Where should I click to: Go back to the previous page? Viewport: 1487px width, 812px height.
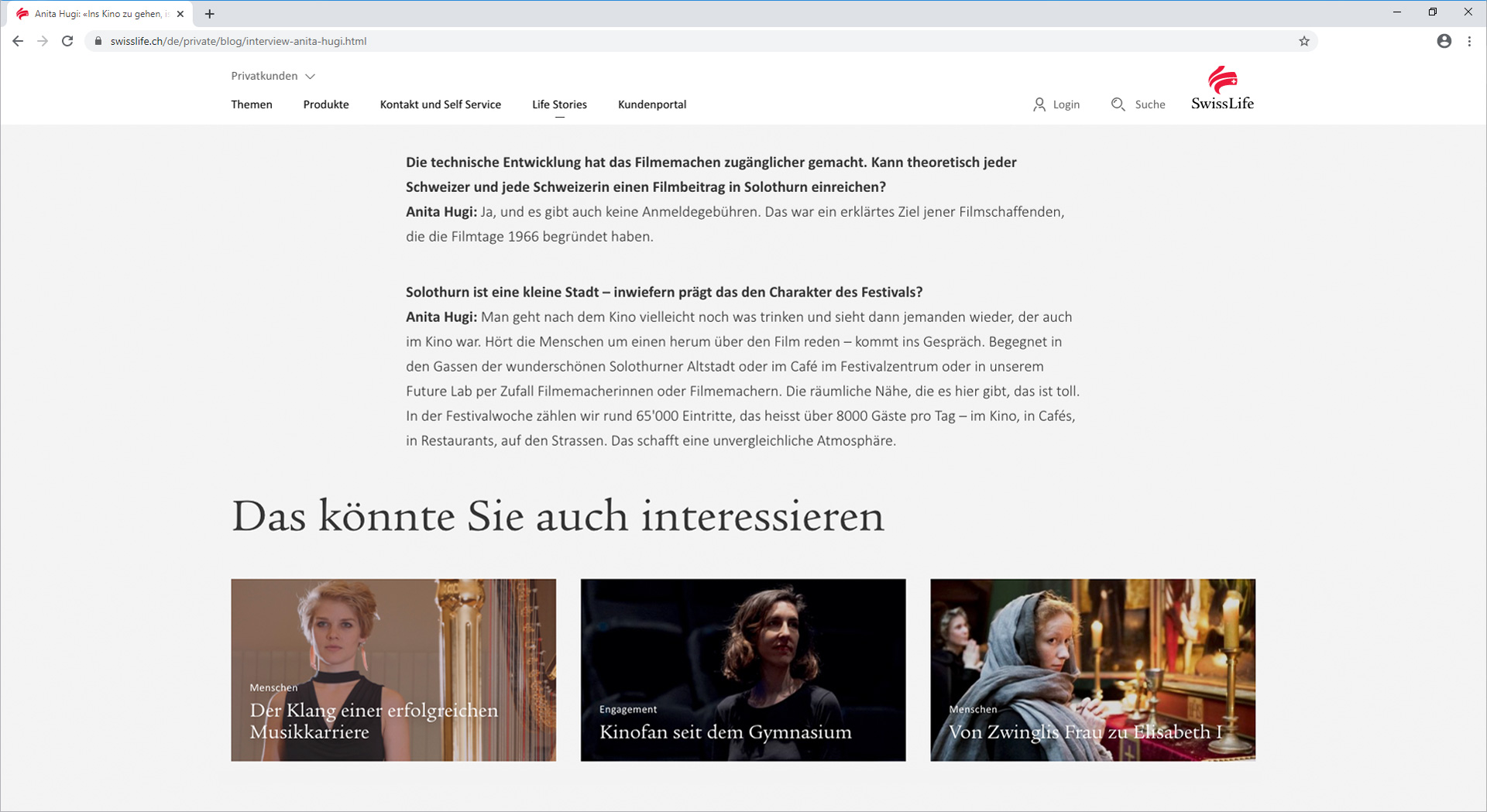(18, 41)
